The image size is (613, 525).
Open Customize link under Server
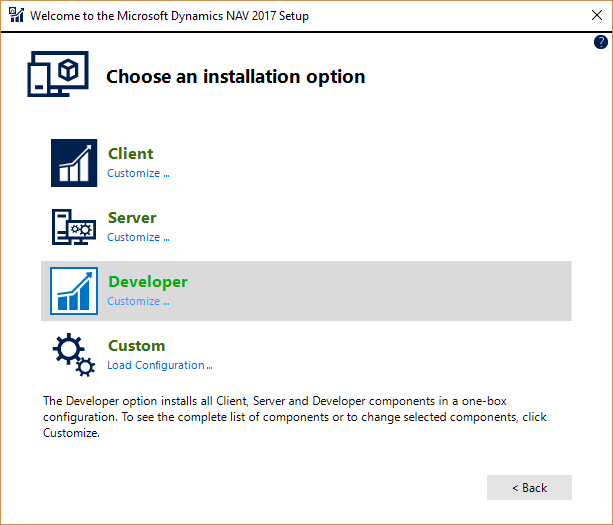point(138,237)
